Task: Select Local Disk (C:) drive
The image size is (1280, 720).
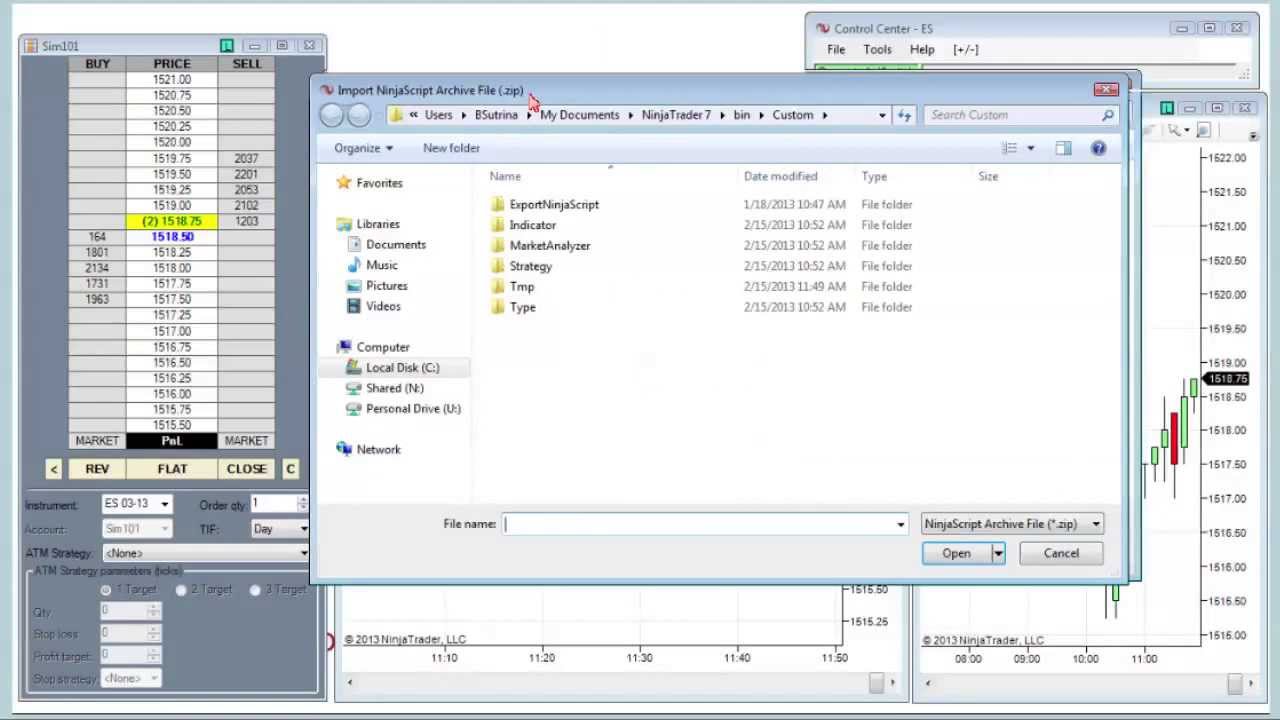Action: (402, 367)
